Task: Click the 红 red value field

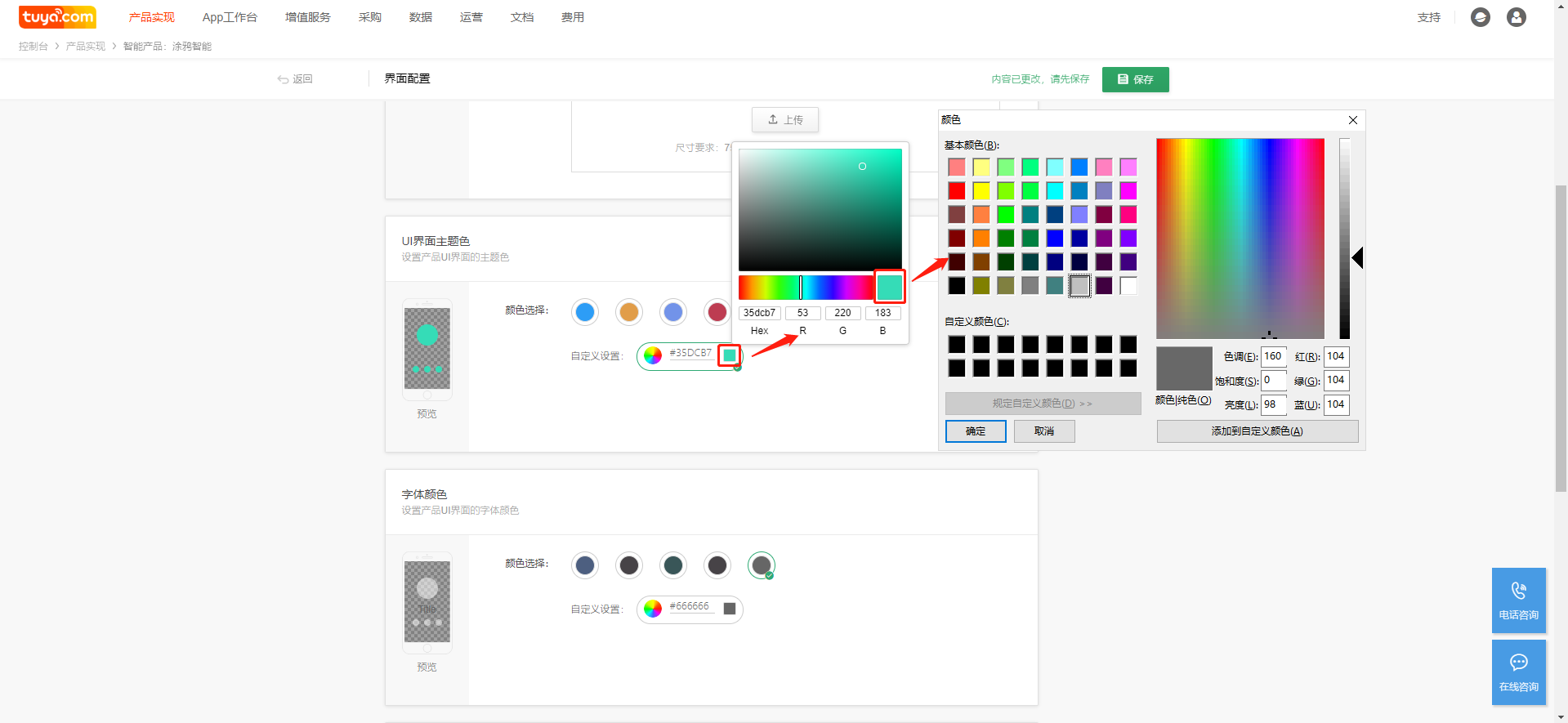Action: [1337, 356]
